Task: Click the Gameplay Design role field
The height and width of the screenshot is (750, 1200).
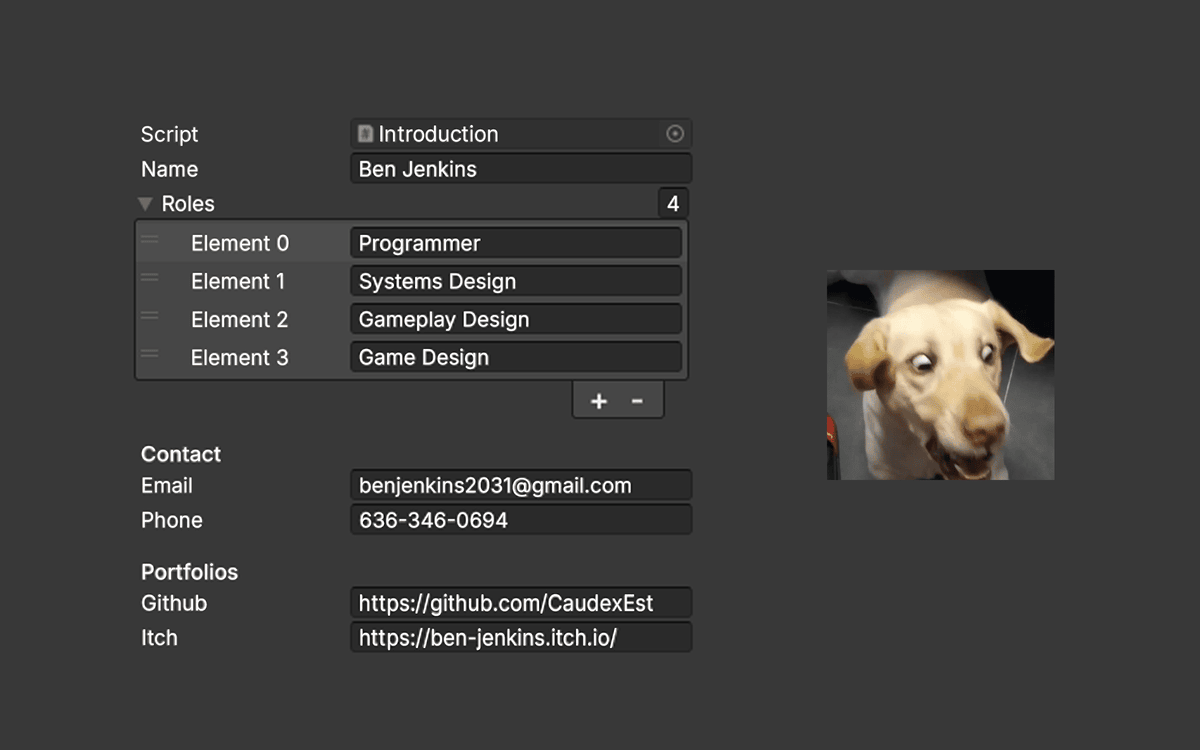Action: (516, 319)
